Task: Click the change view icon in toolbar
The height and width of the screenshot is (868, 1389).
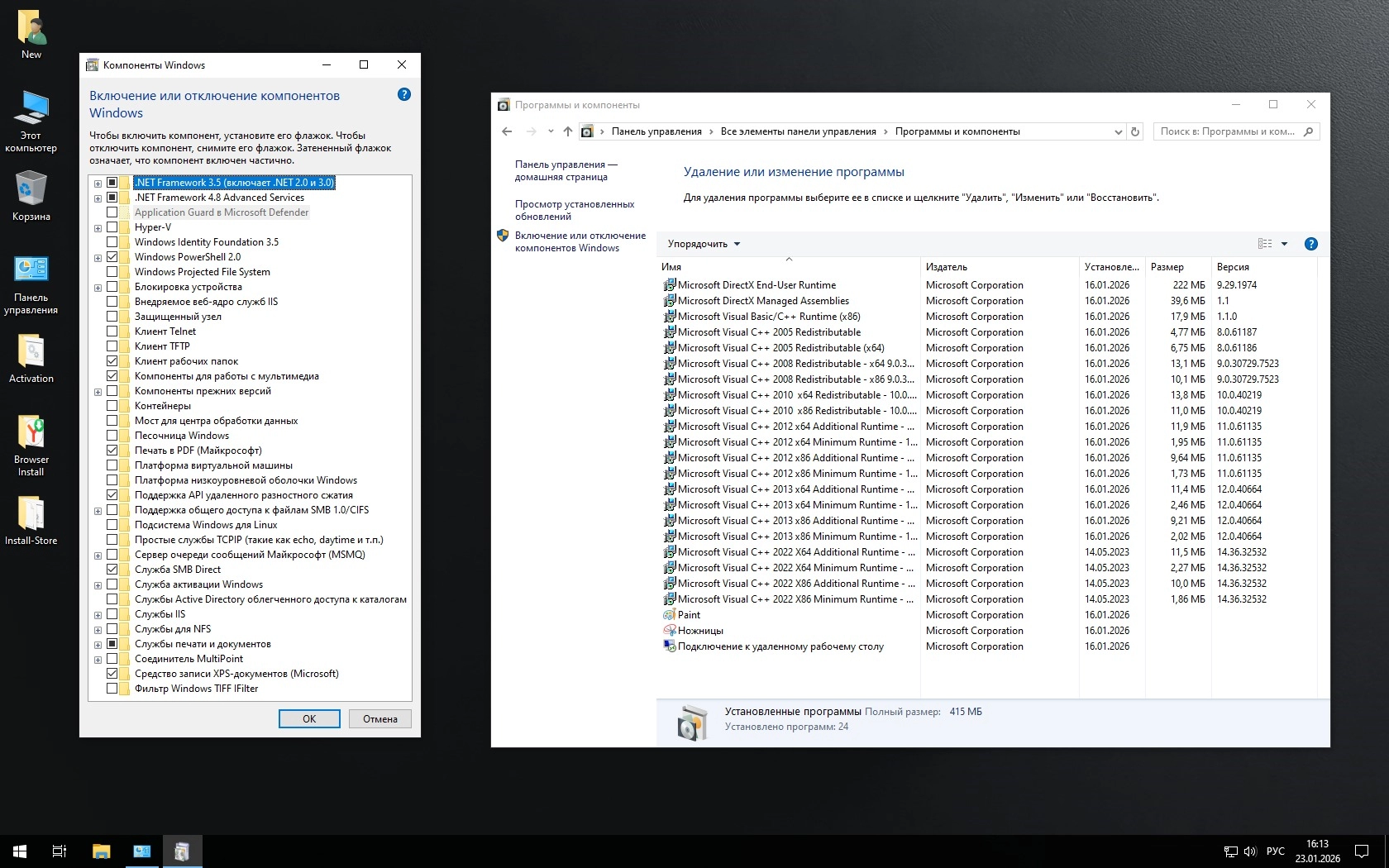Action: [1265, 244]
